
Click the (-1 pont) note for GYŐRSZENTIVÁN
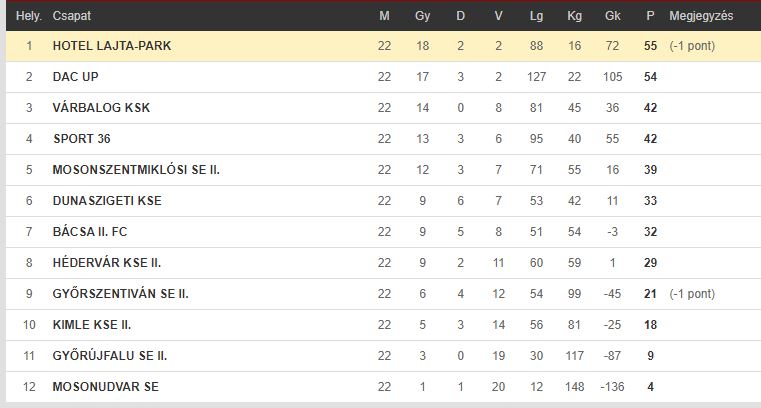tap(692, 294)
